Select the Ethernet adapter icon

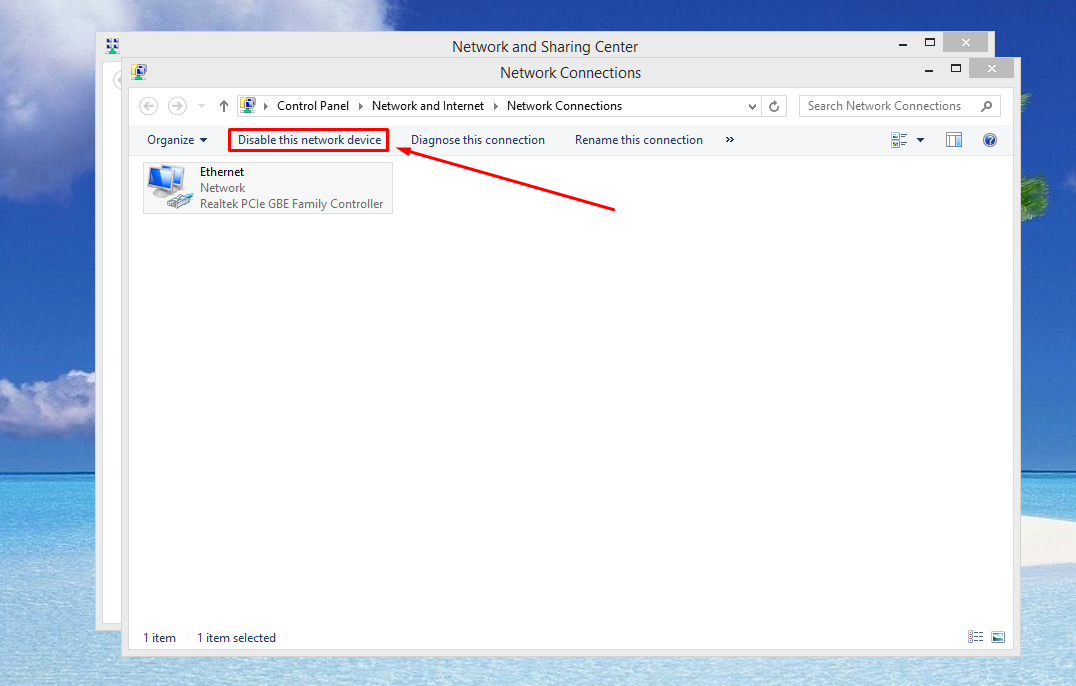pos(166,185)
